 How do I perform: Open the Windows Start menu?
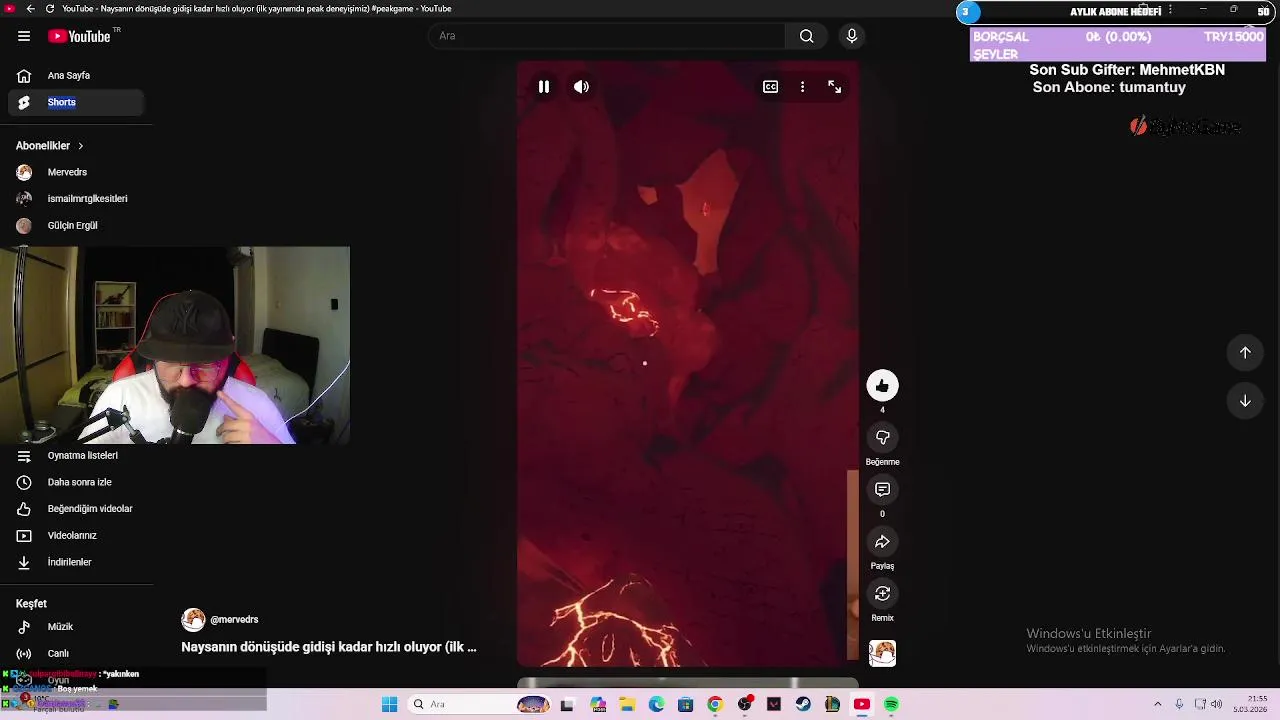(x=389, y=704)
